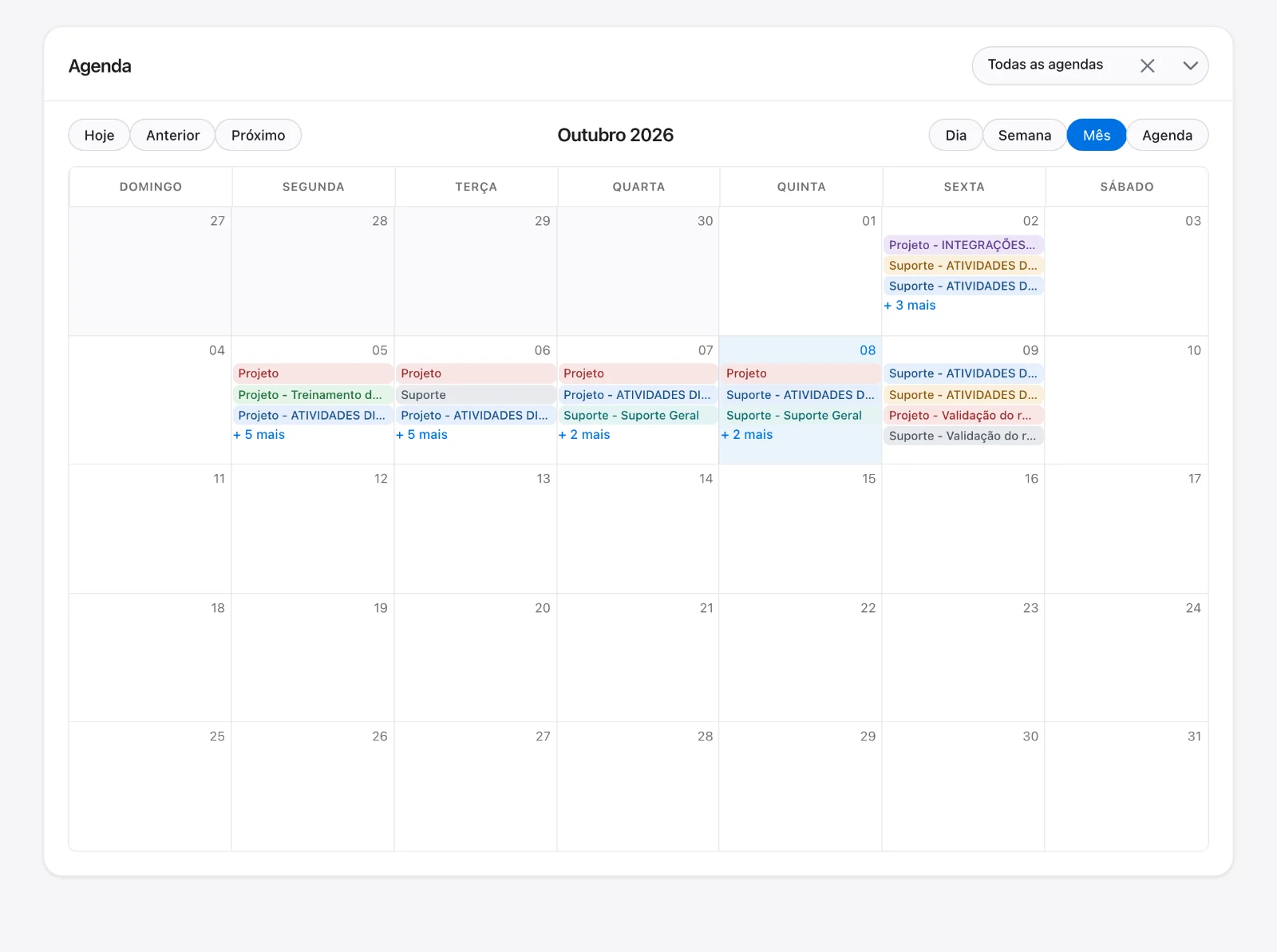The height and width of the screenshot is (952, 1277).
Task: Navigate to previous month via Anterior
Action: [172, 135]
